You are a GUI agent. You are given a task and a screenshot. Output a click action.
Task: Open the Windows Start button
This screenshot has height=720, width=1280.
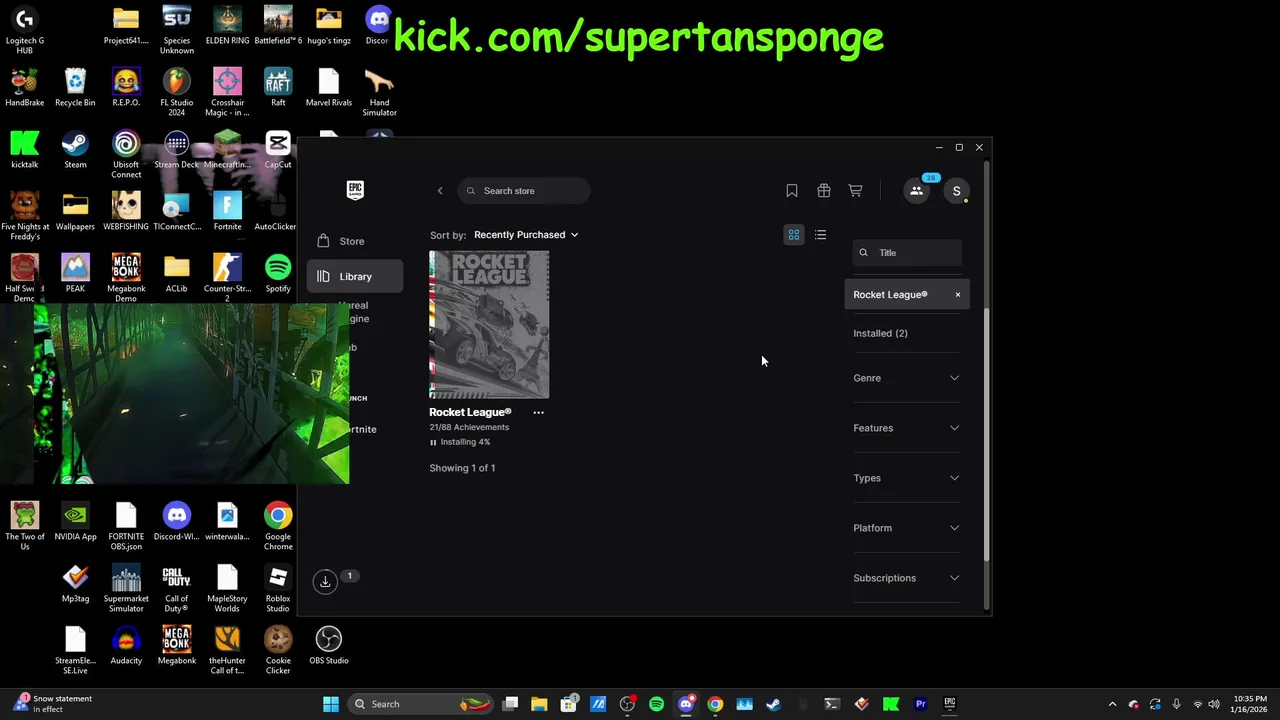[x=331, y=704]
